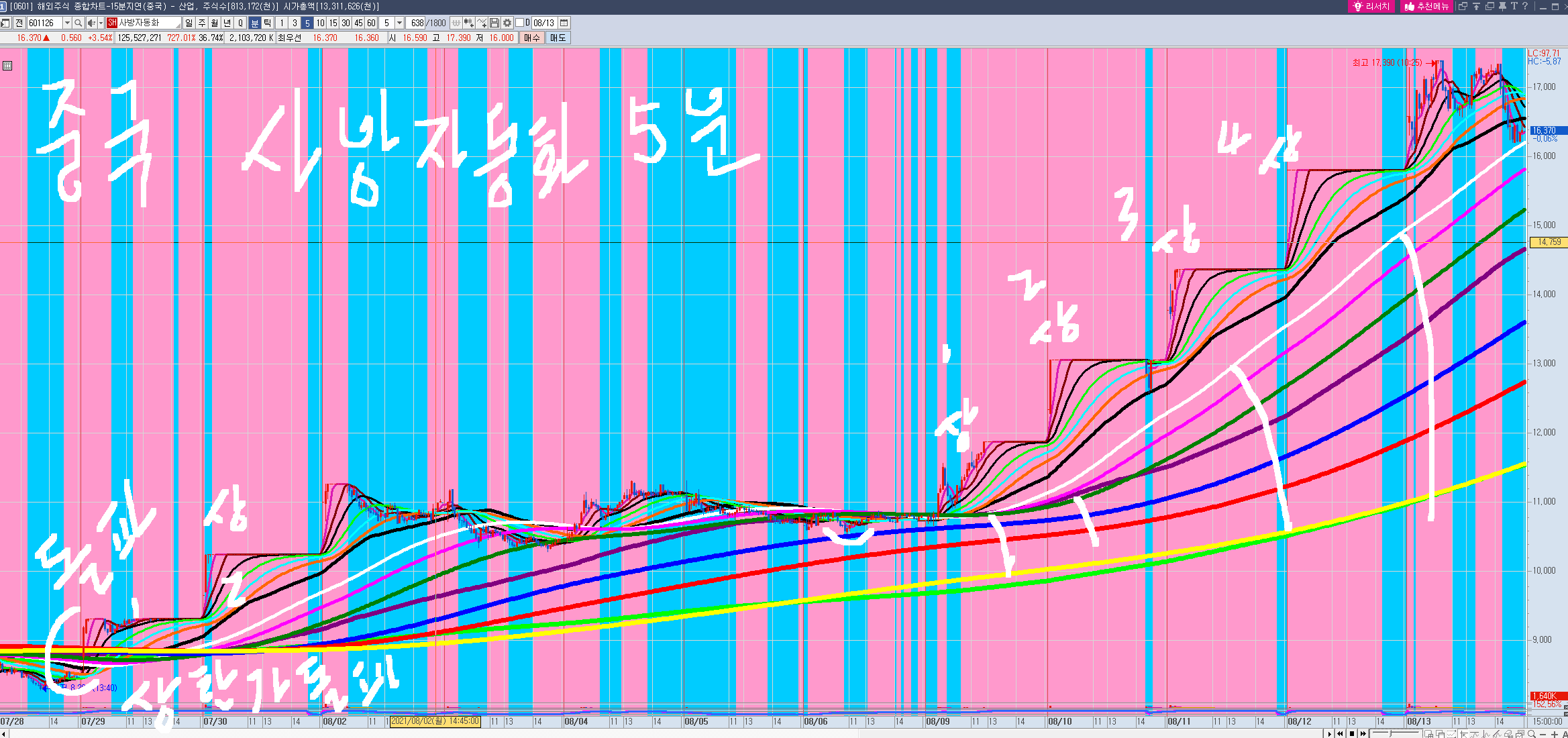Image resolution: width=1568 pixels, height=738 pixels.
Task: Click the scroll-left arrow at bottom left
Action: click(x=4, y=734)
